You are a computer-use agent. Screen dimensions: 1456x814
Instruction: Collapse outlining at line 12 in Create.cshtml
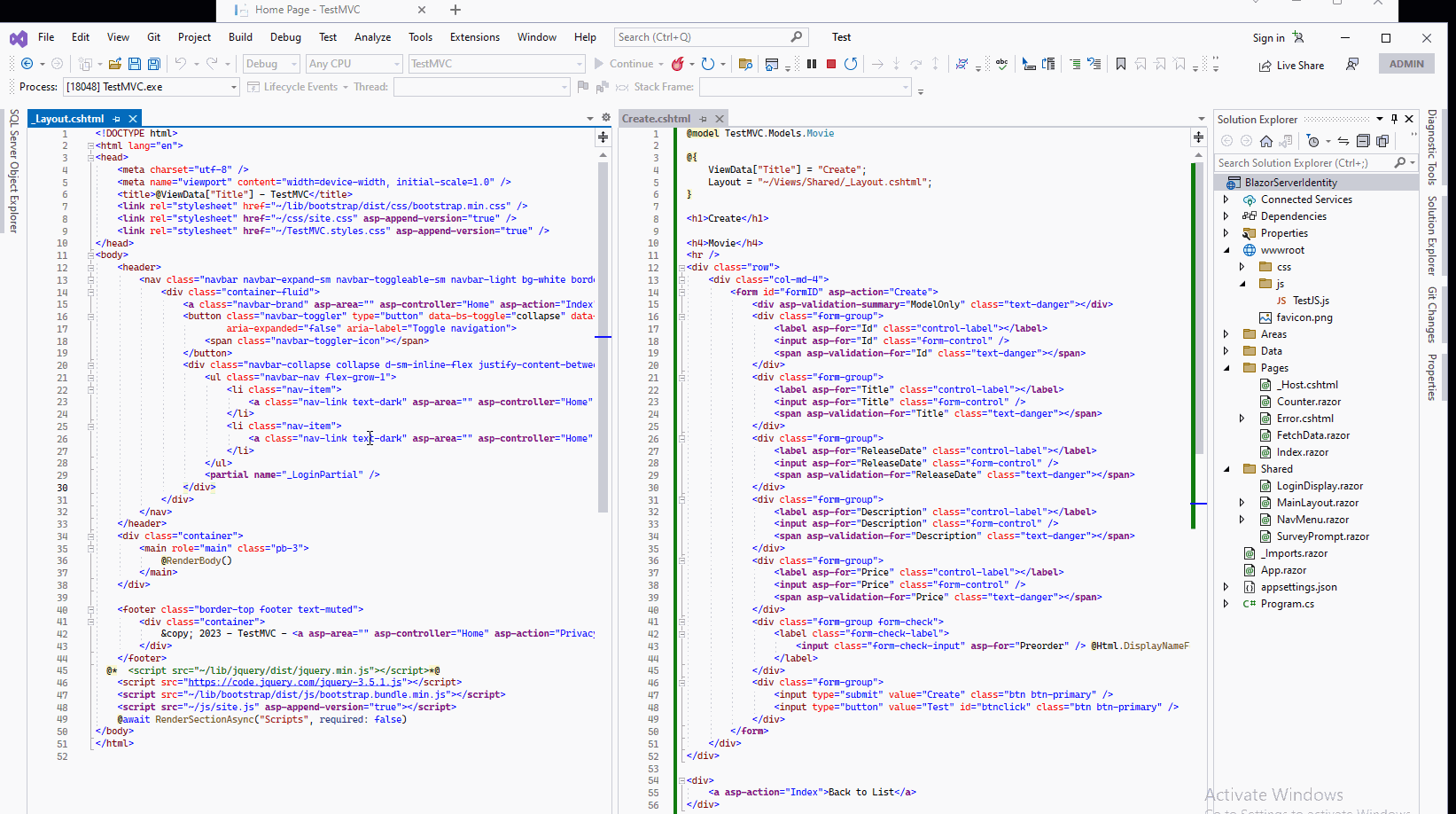pos(681,267)
